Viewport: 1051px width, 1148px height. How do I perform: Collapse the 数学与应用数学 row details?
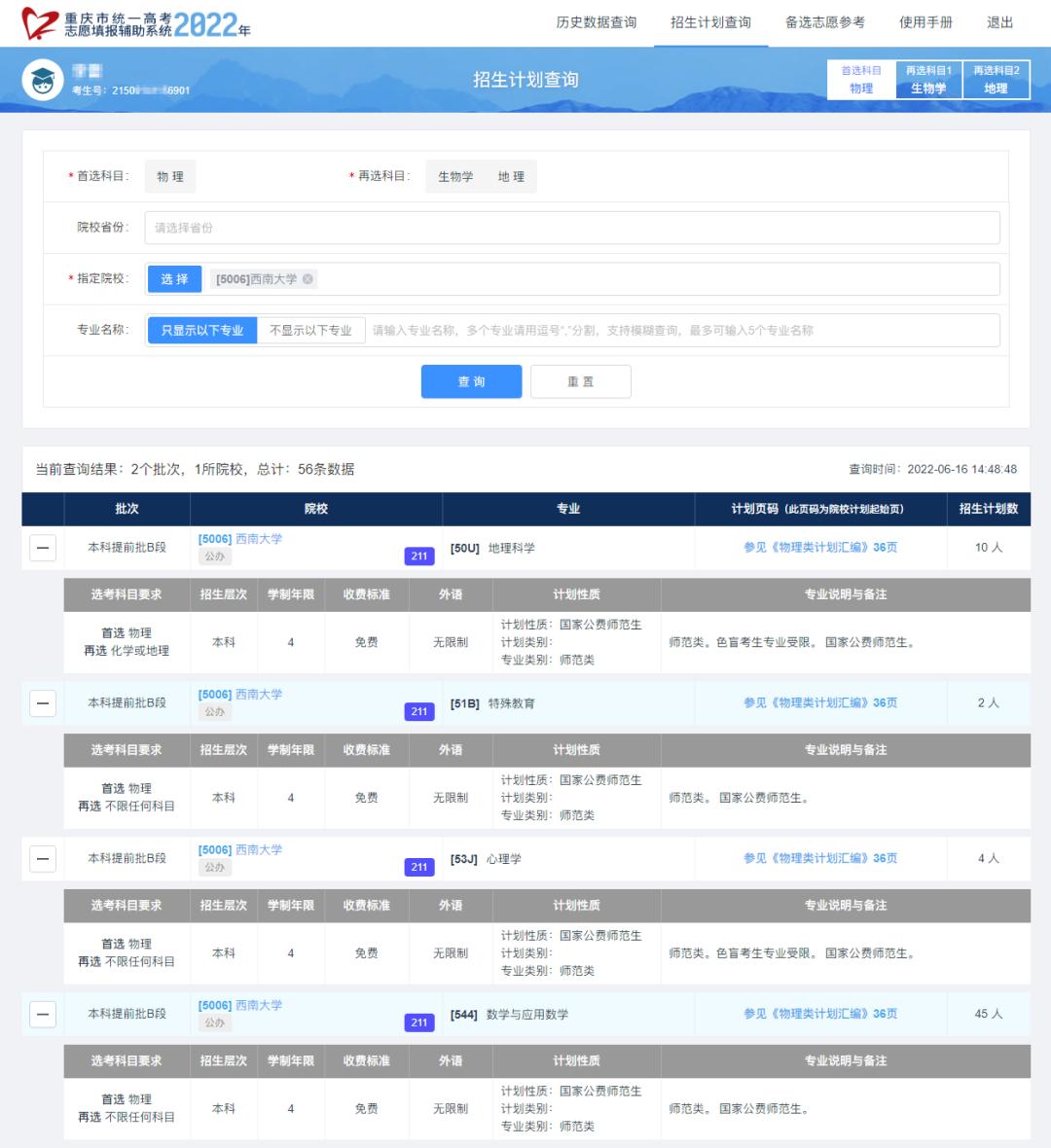coord(43,1014)
